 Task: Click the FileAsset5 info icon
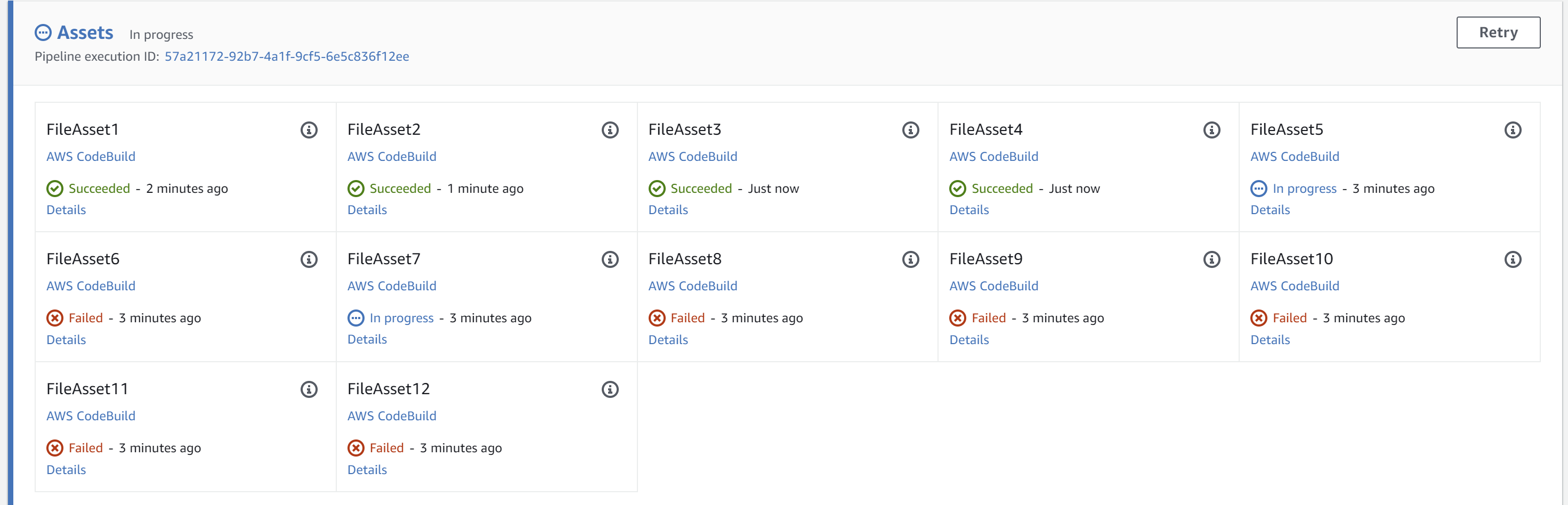pos(1513,130)
